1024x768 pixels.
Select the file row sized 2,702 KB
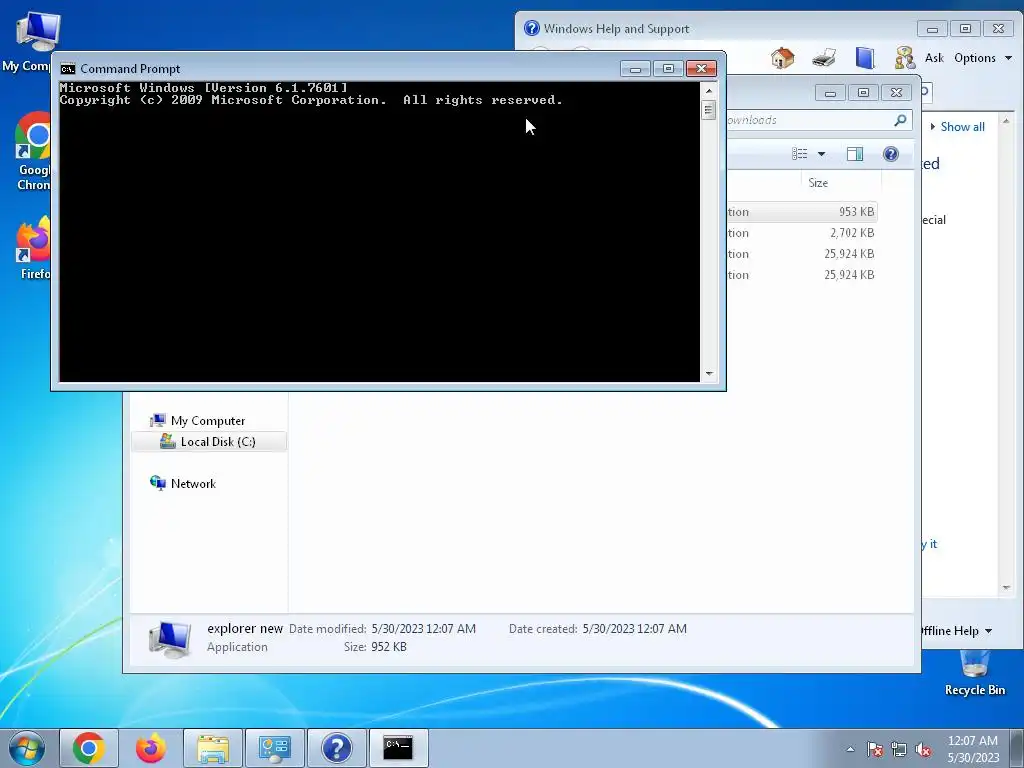click(802, 232)
